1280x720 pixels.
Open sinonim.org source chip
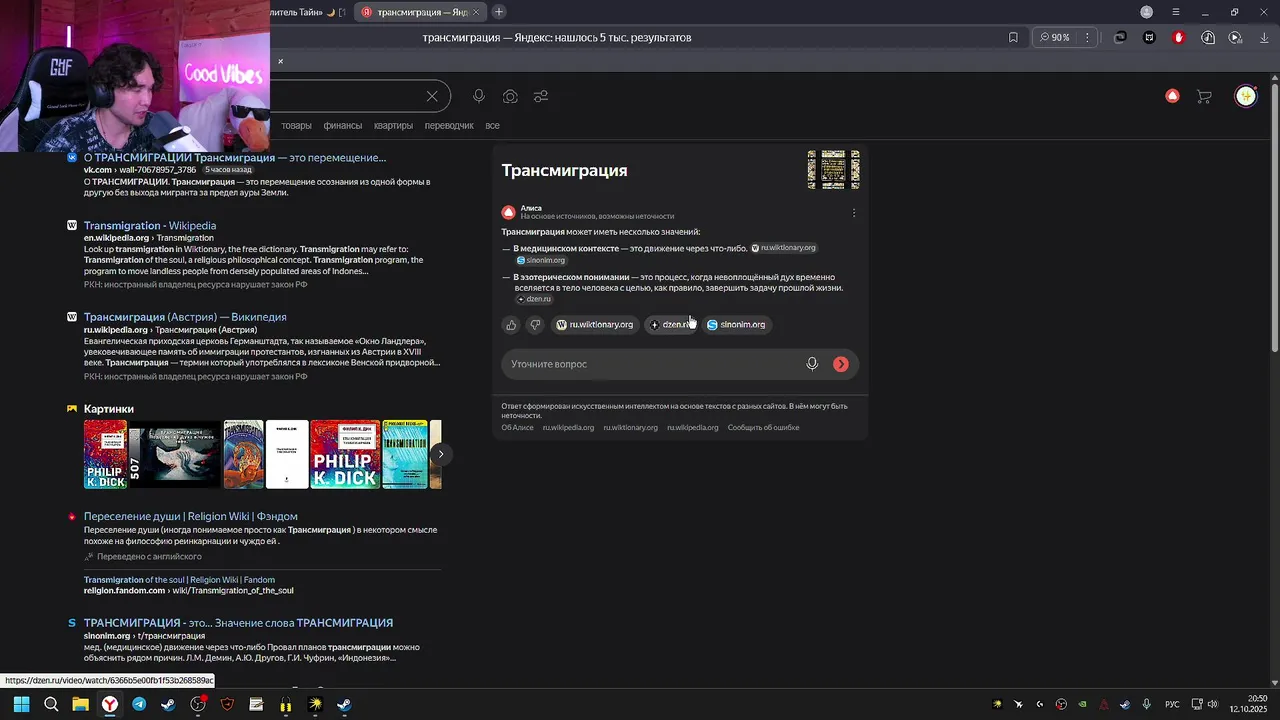point(736,324)
